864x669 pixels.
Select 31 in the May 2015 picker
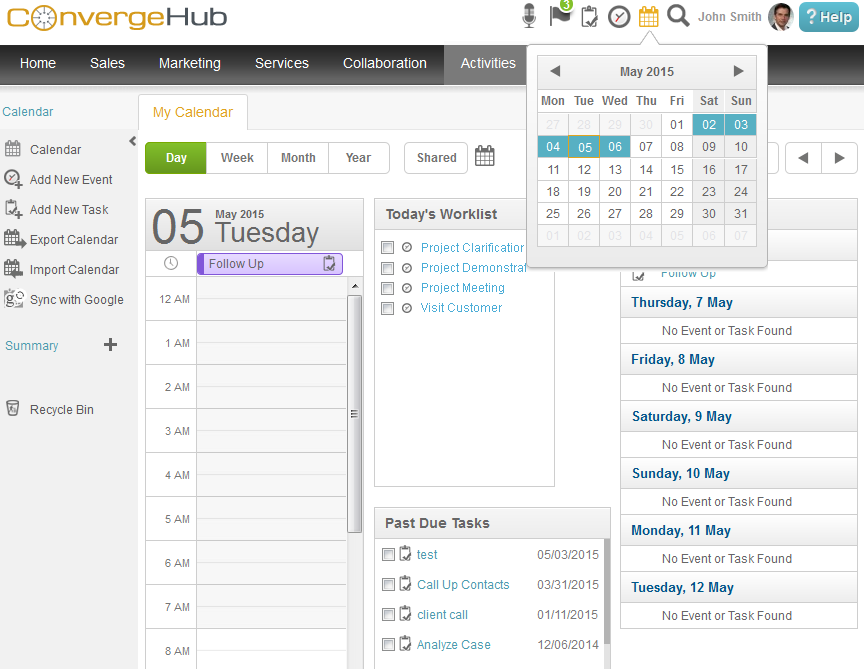pos(741,214)
